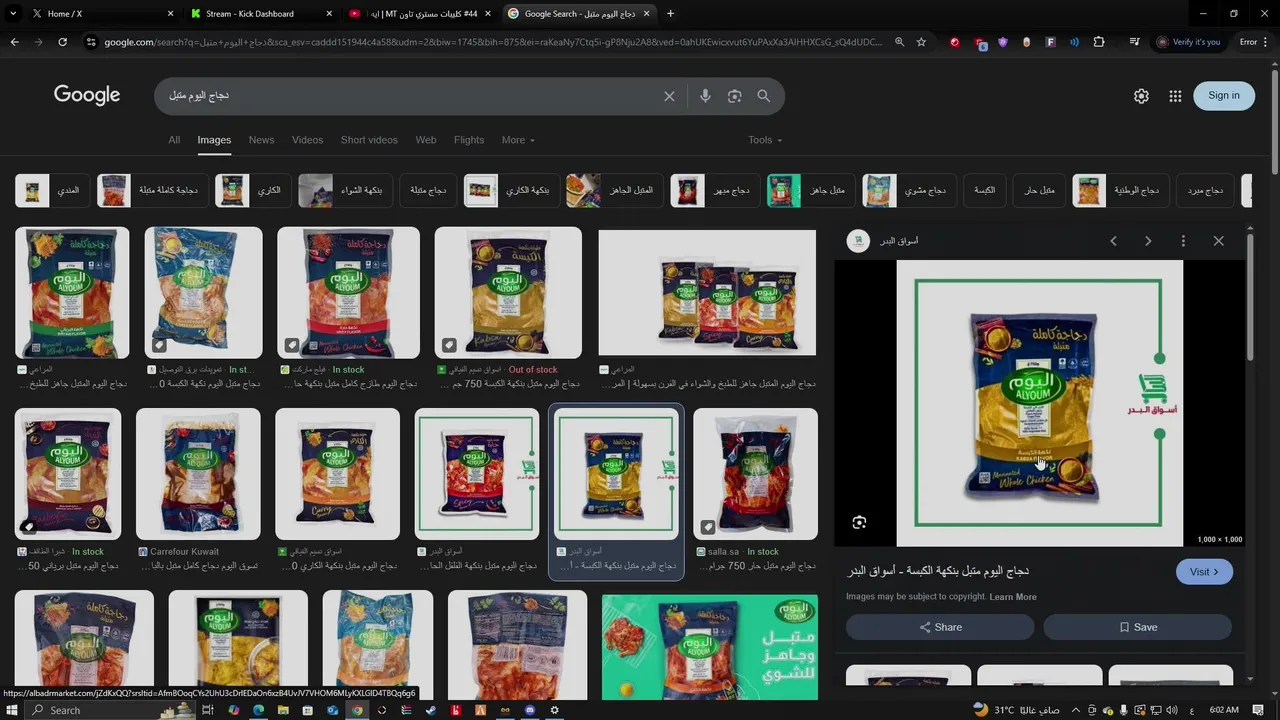Switch to the Short videos tab

369,140
